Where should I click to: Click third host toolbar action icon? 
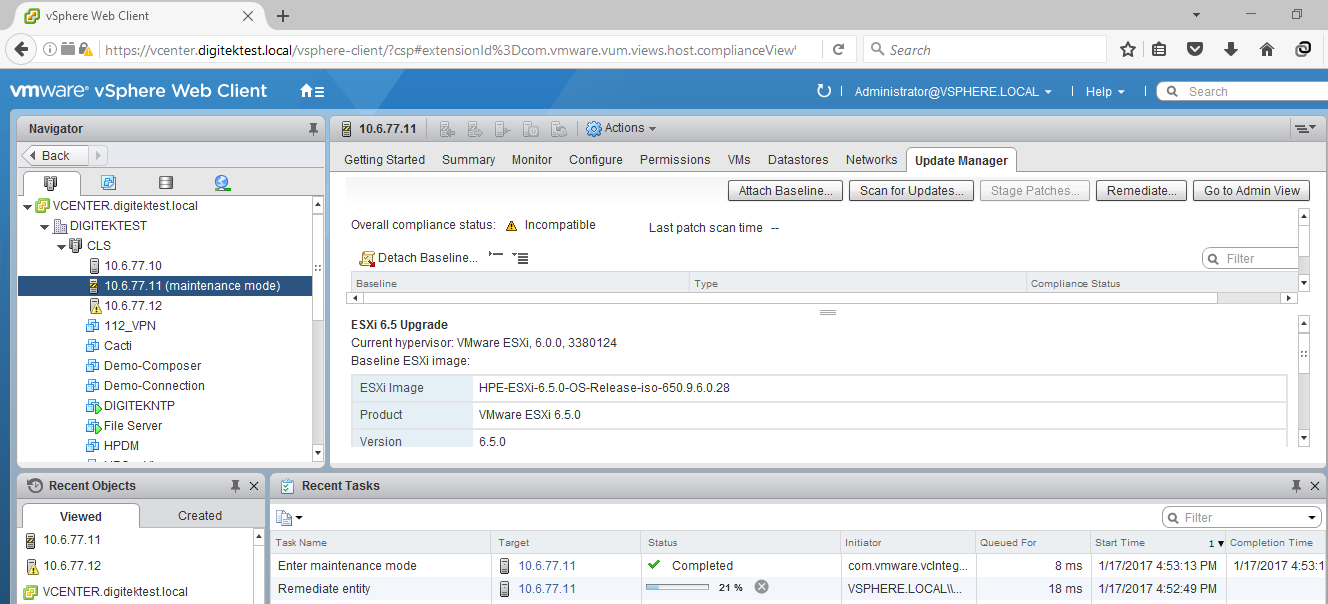(x=503, y=129)
